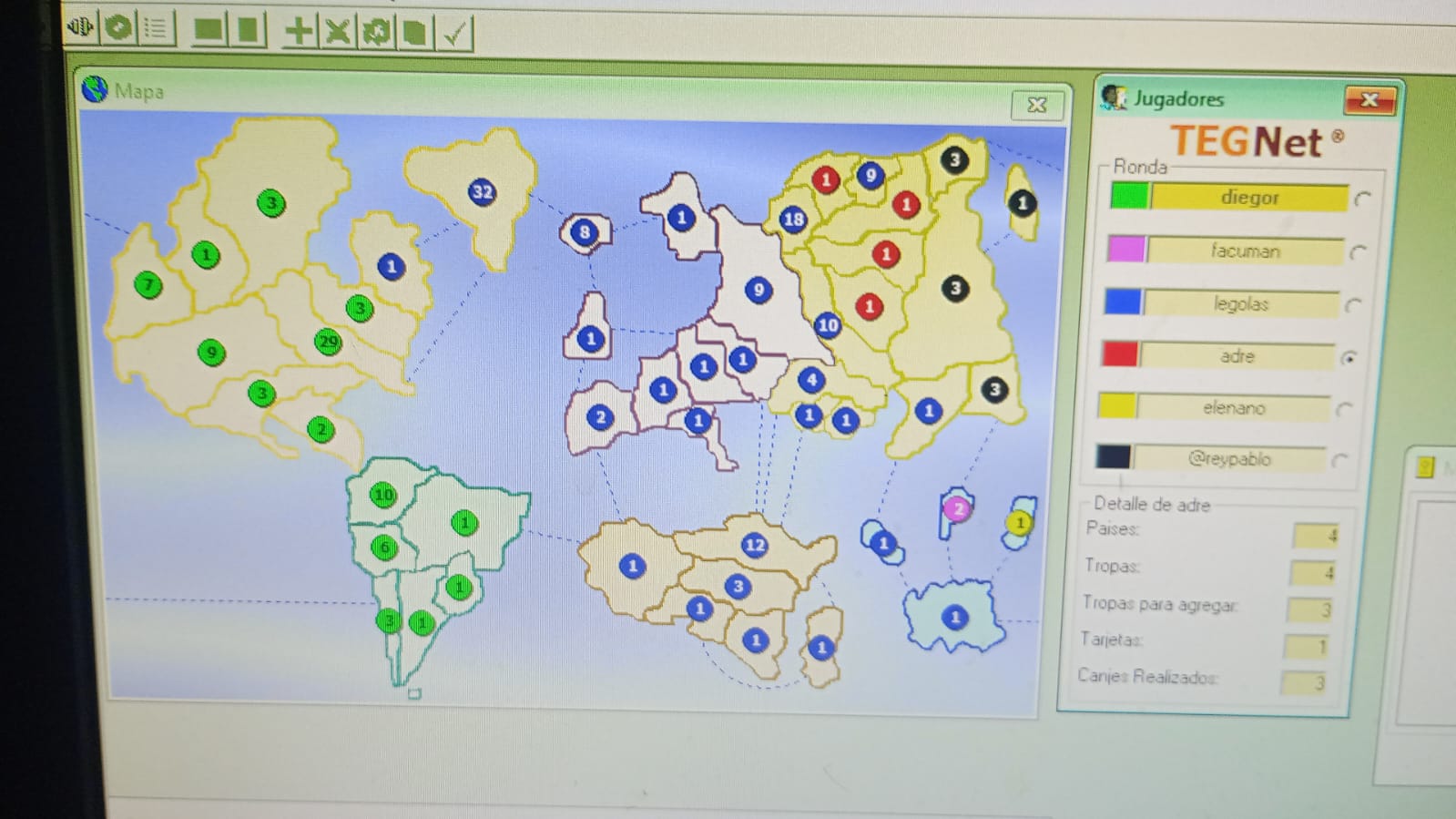Open the bulleted list toolbar icon
Image resolution: width=1456 pixels, height=819 pixels.
click(x=157, y=28)
